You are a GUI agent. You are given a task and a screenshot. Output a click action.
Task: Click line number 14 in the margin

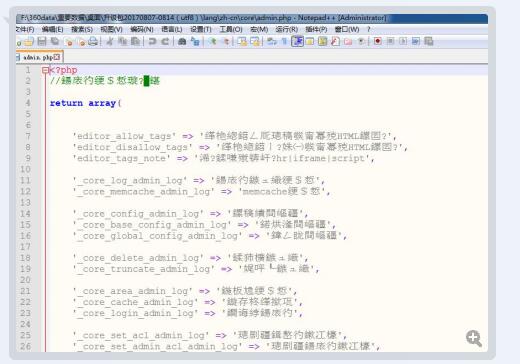(25, 214)
